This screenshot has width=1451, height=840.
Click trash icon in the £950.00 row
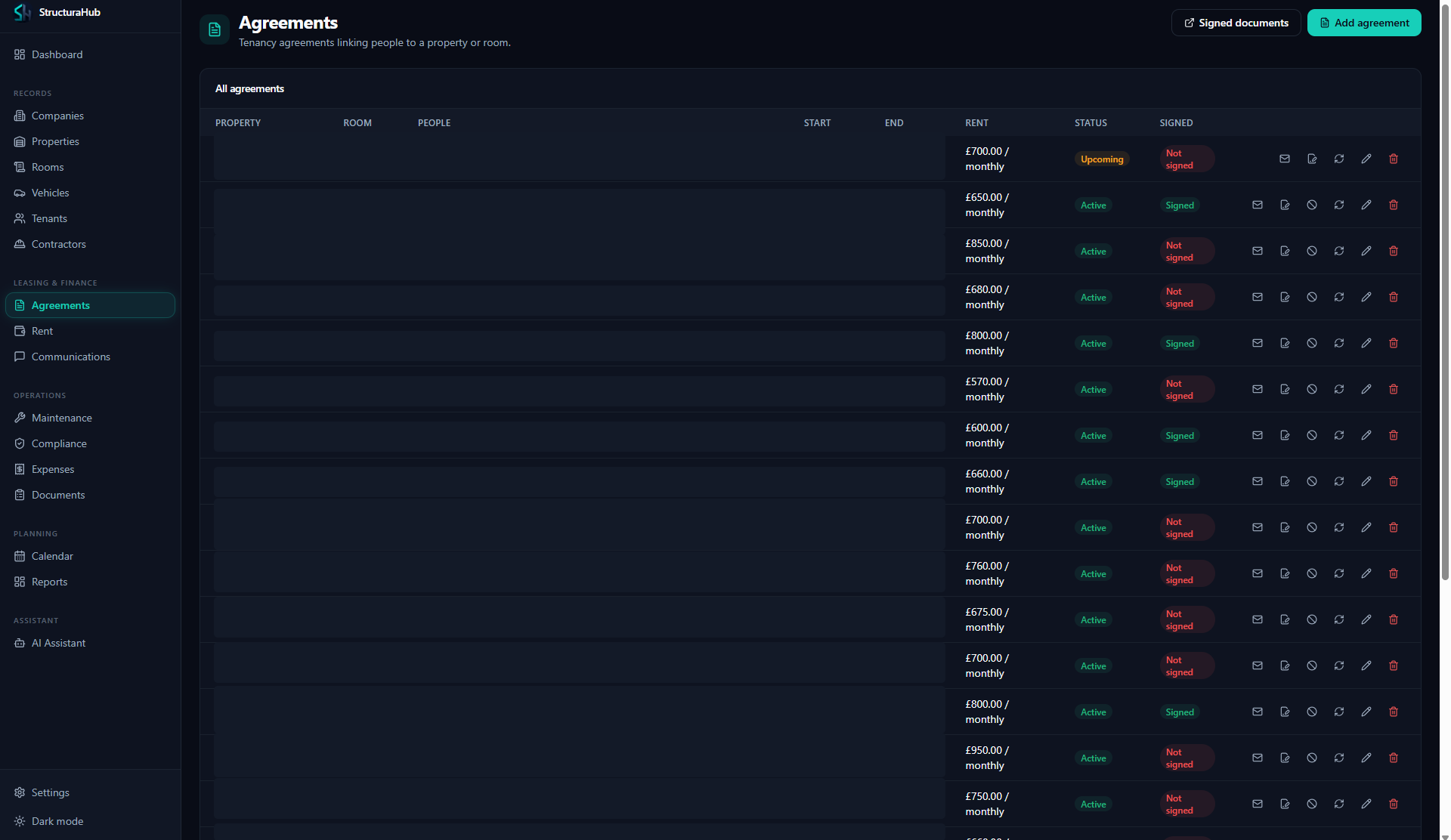(1394, 758)
